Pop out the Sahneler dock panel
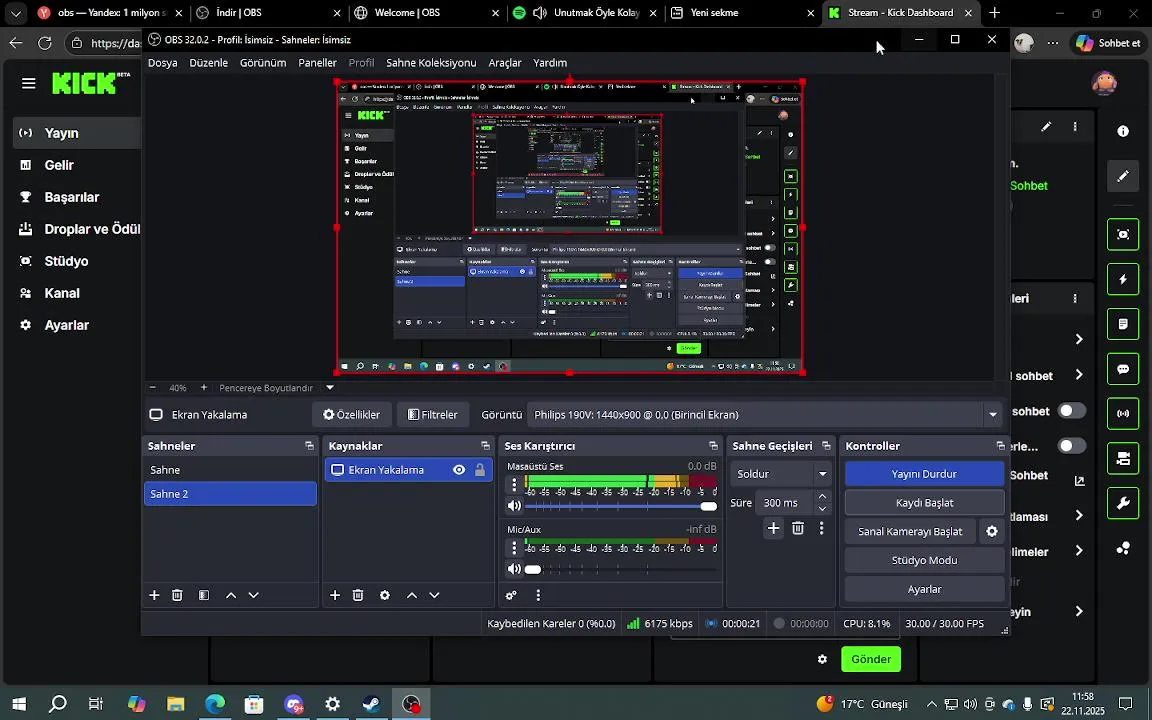Screen dimensions: 1152x720 coord(309,446)
